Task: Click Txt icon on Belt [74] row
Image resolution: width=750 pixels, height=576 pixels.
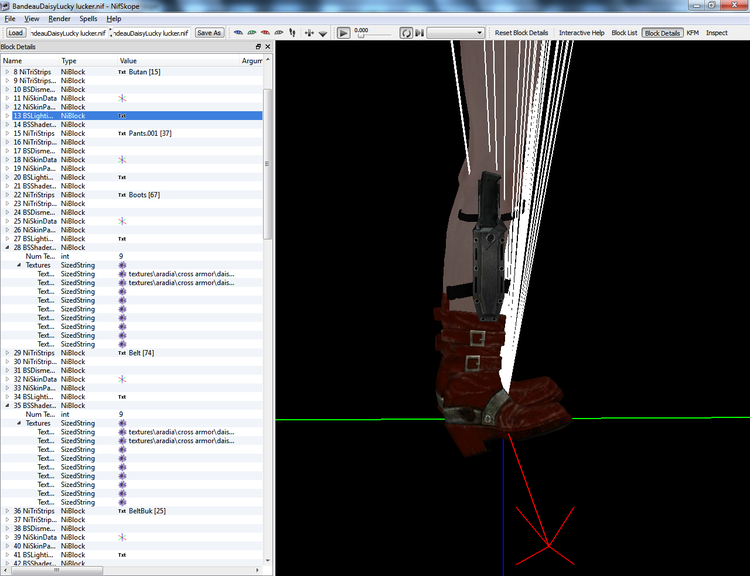Action: pyautogui.click(x=122, y=353)
